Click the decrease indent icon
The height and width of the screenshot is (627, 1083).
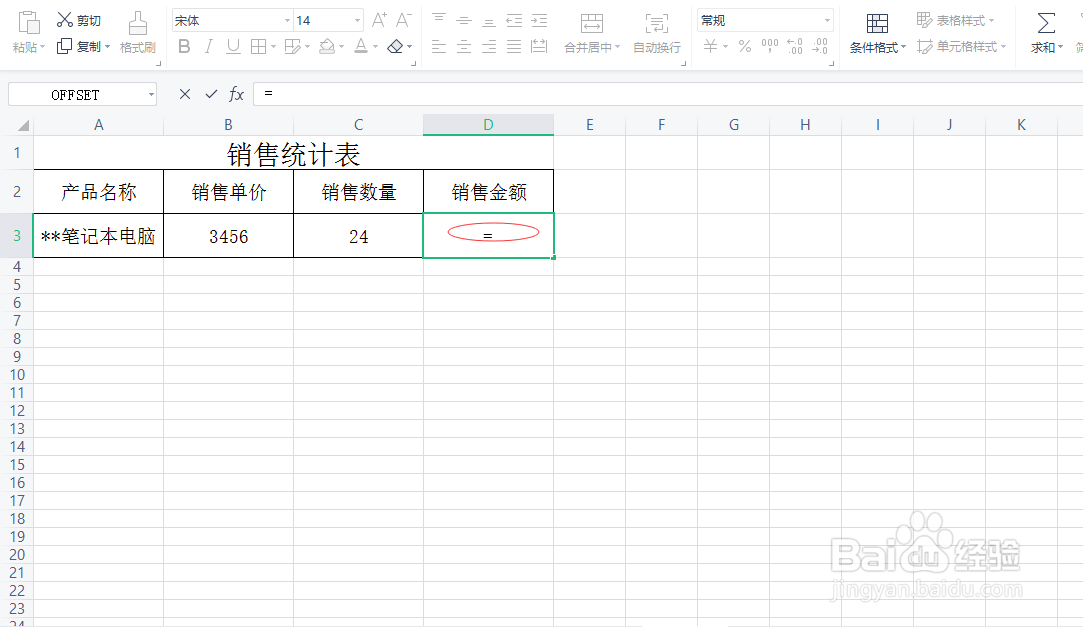pyautogui.click(x=514, y=20)
